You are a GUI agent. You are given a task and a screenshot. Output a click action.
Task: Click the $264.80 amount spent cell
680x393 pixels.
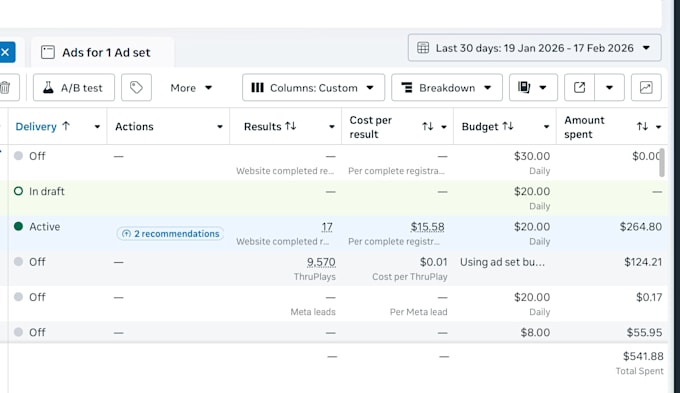click(x=641, y=226)
